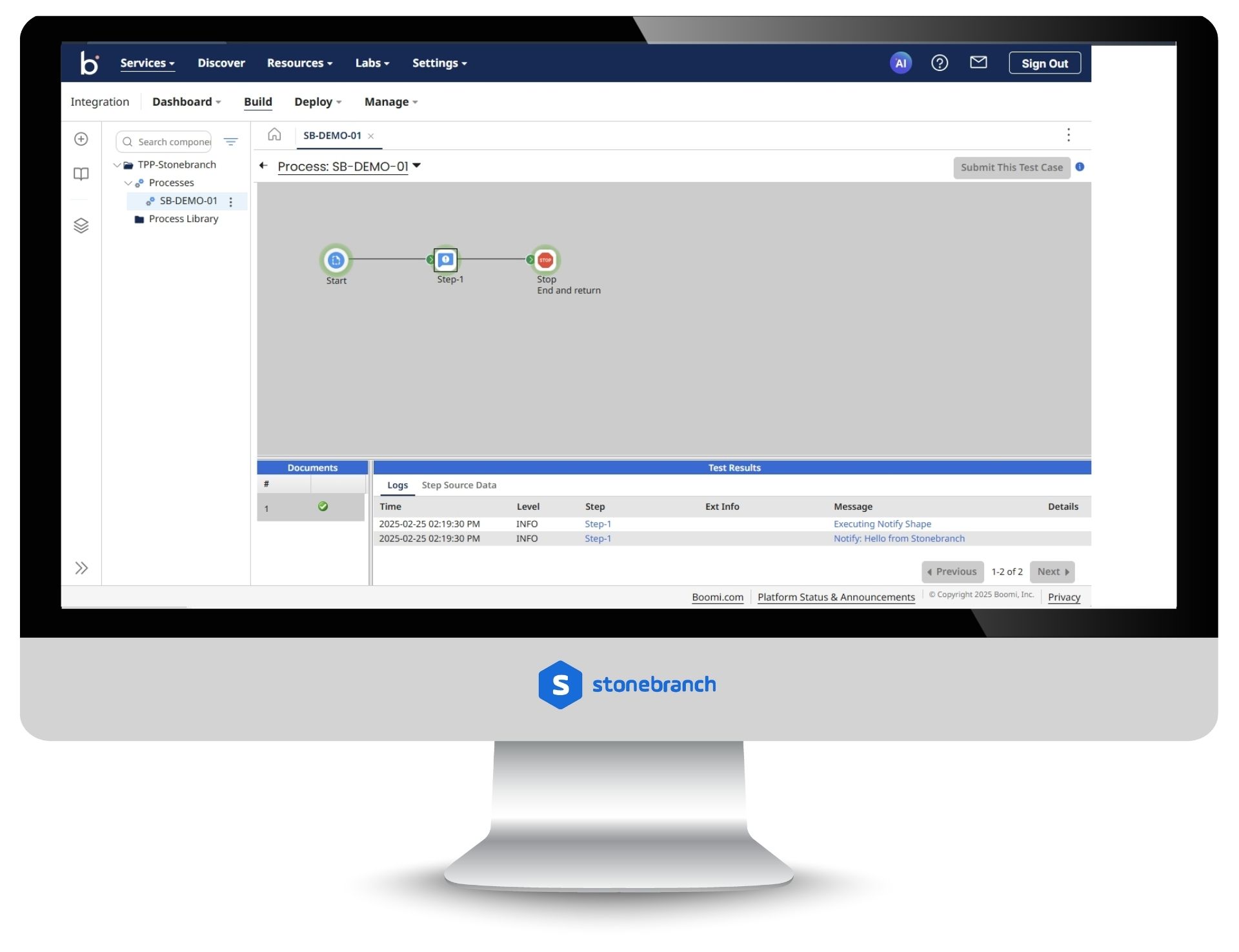
Task: Go to the Discover menu
Action: coord(221,63)
